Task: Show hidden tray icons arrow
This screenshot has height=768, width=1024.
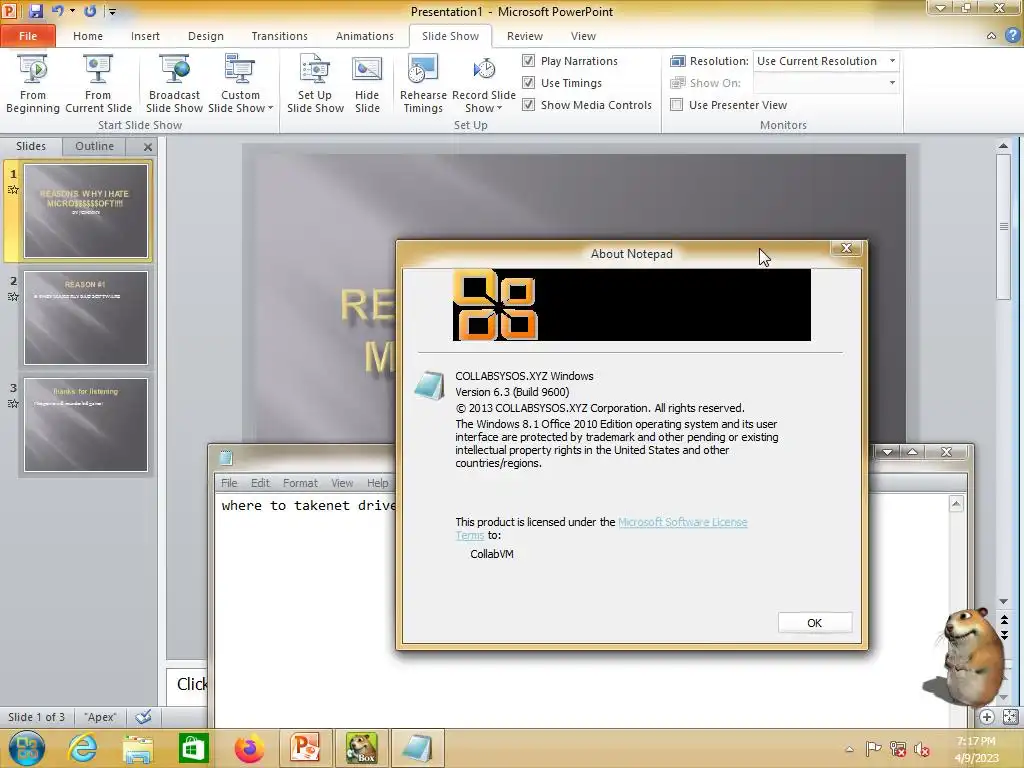Action: coord(849,749)
